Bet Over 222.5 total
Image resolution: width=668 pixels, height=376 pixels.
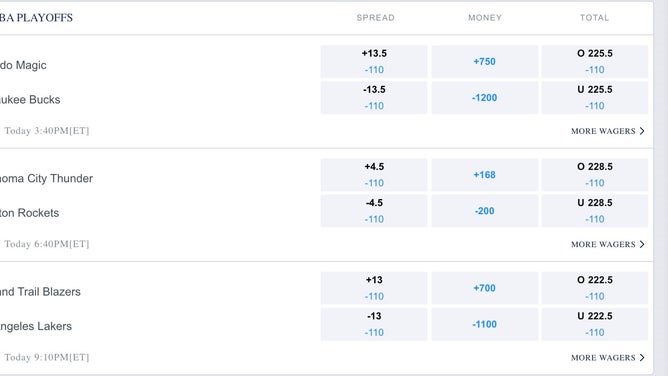(x=595, y=288)
